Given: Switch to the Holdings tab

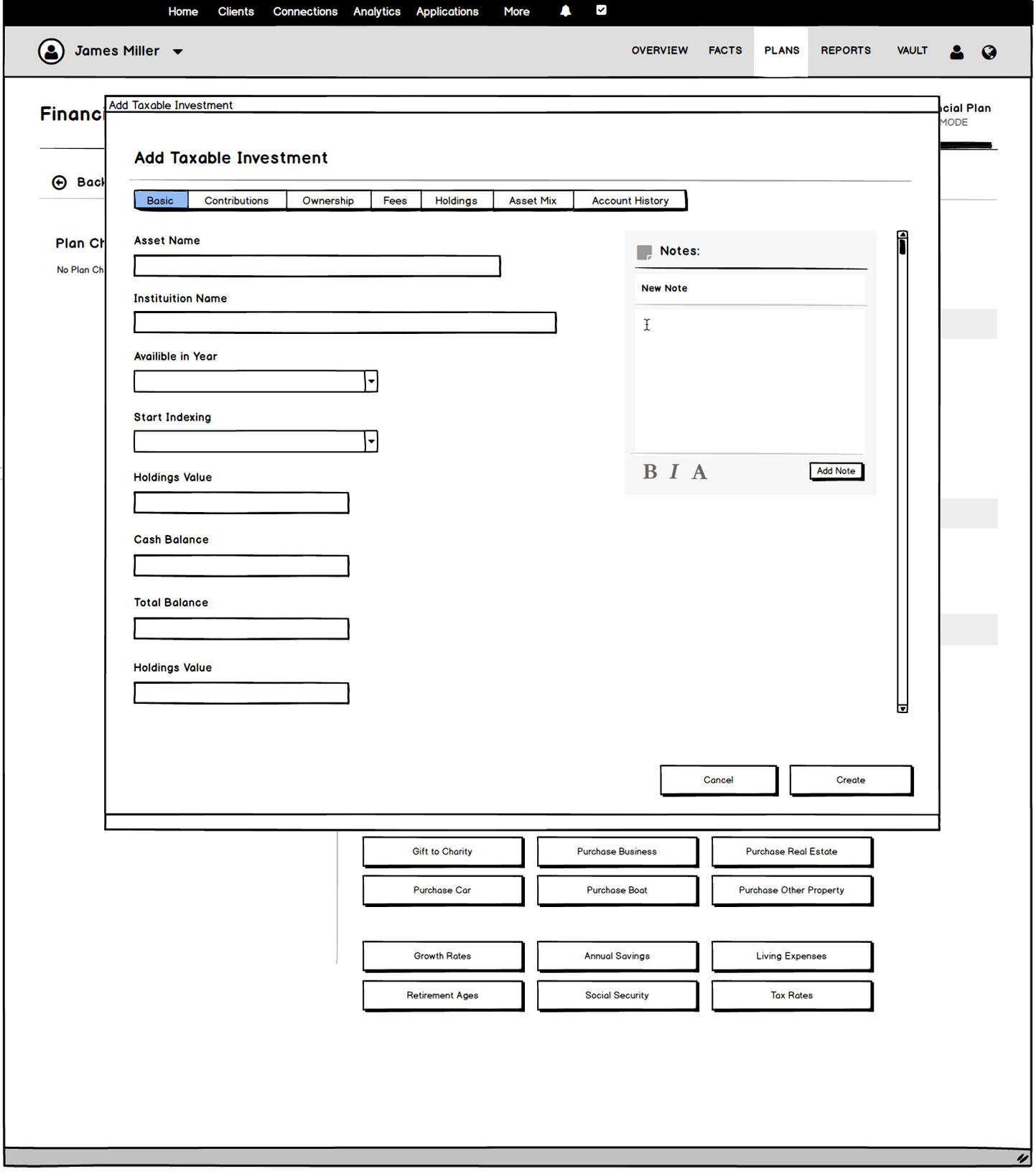Looking at the screenshot, I should click(457, 200).
